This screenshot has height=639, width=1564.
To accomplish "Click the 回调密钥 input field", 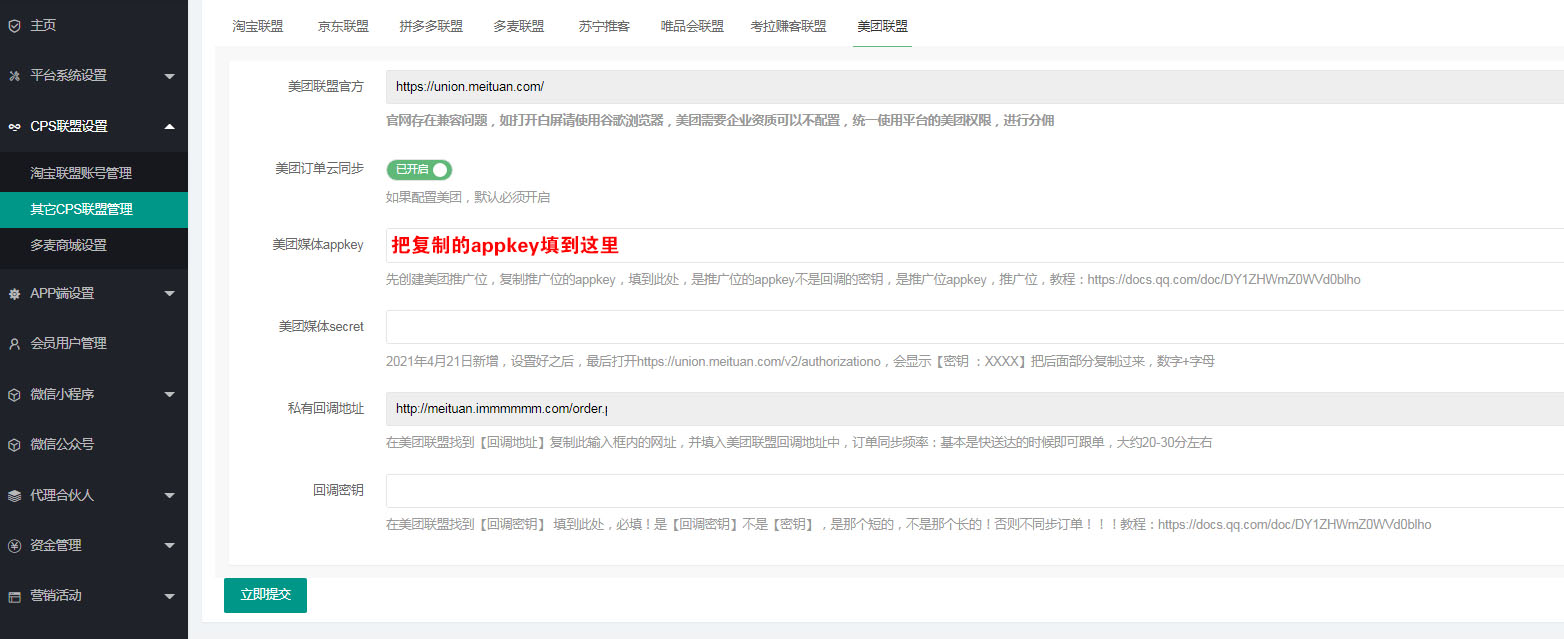I will (975, 491).
